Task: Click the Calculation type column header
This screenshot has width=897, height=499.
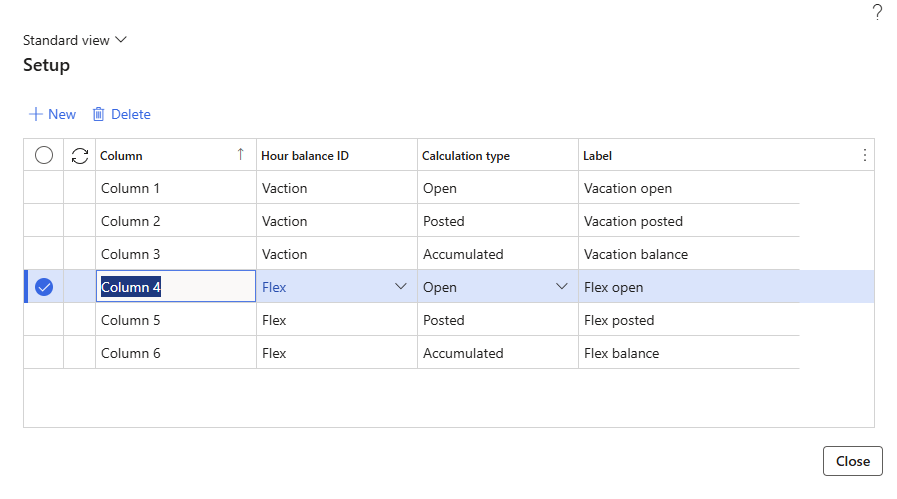Action: [466, 156]
